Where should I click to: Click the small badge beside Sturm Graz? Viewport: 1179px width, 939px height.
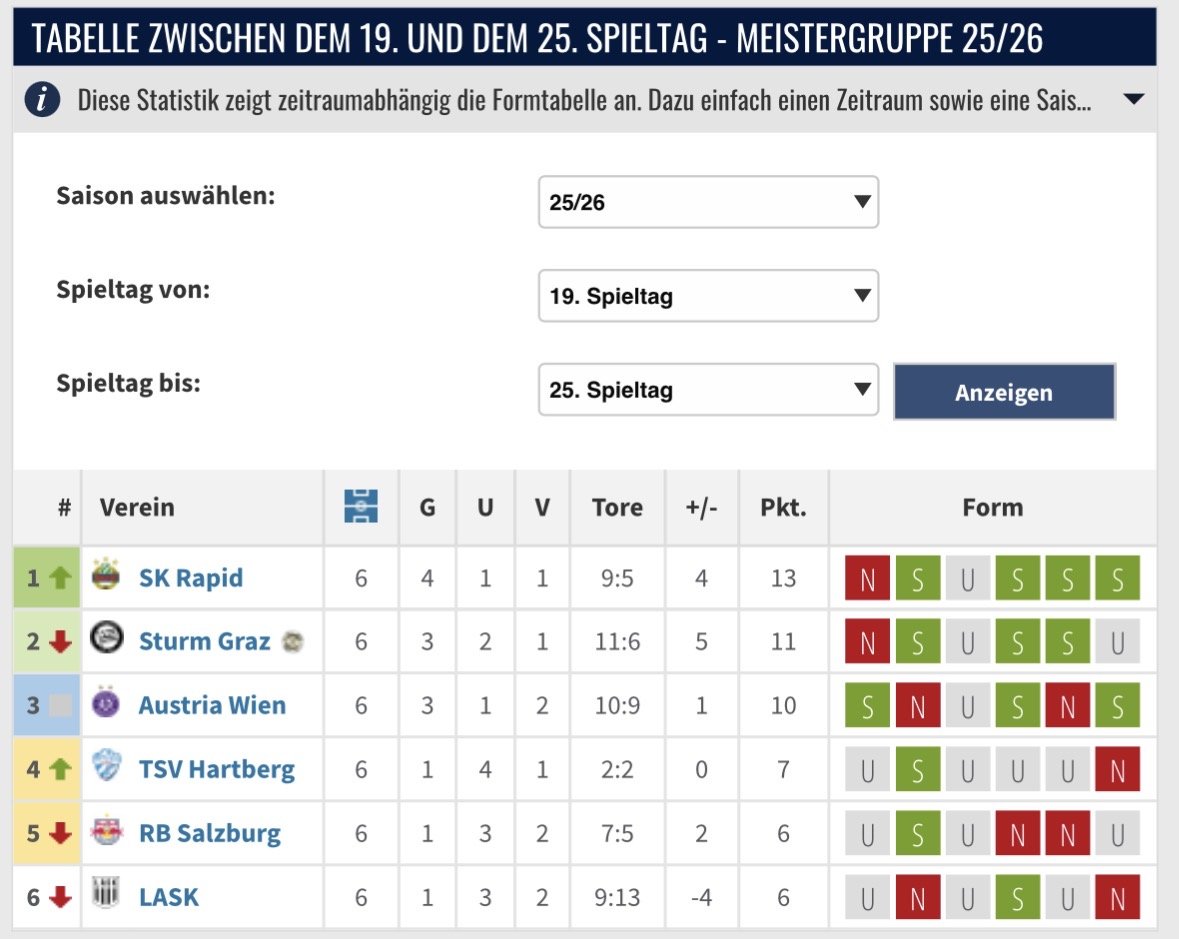click(291, 642)
